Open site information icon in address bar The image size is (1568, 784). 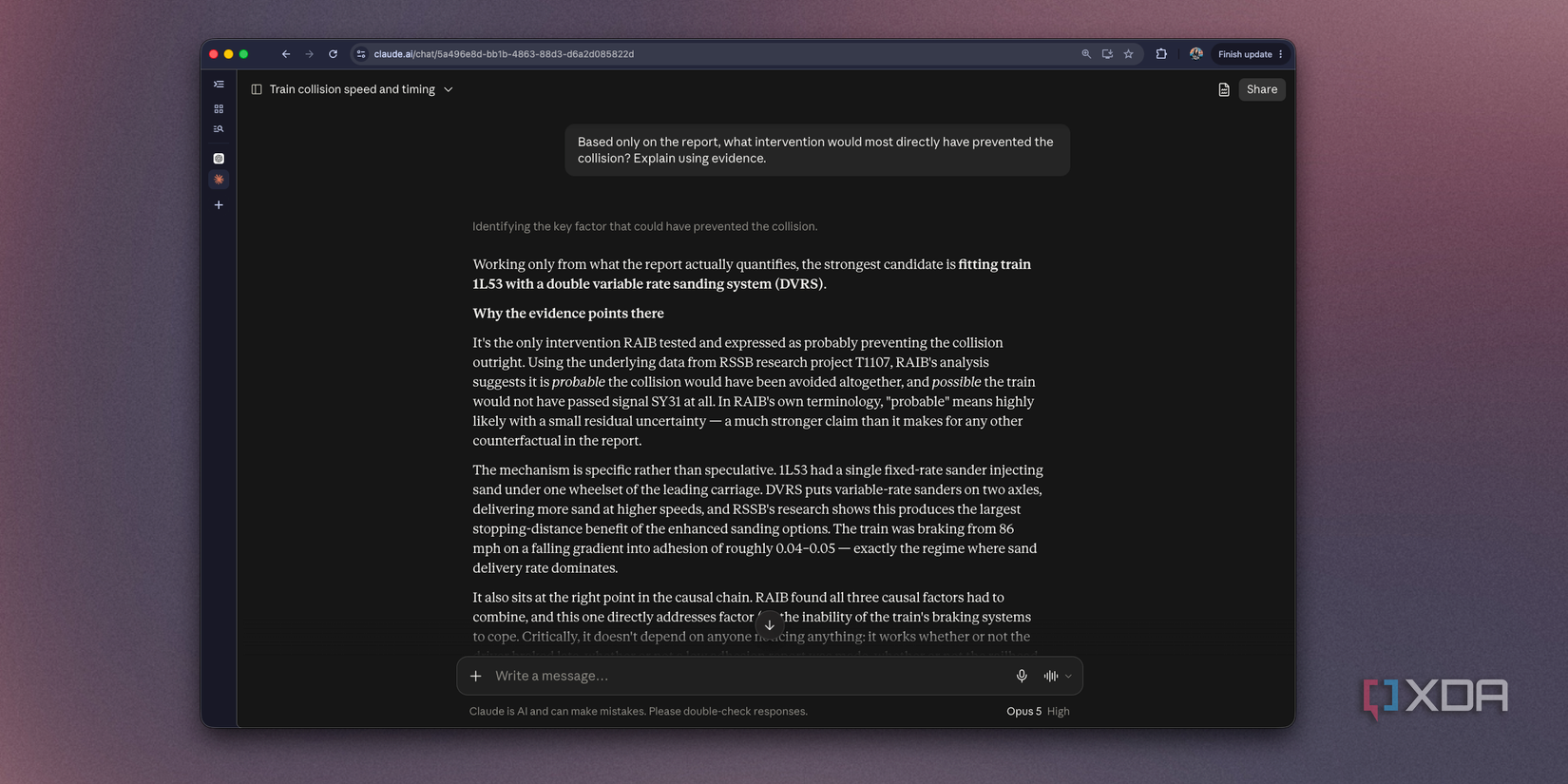point(361,54)
